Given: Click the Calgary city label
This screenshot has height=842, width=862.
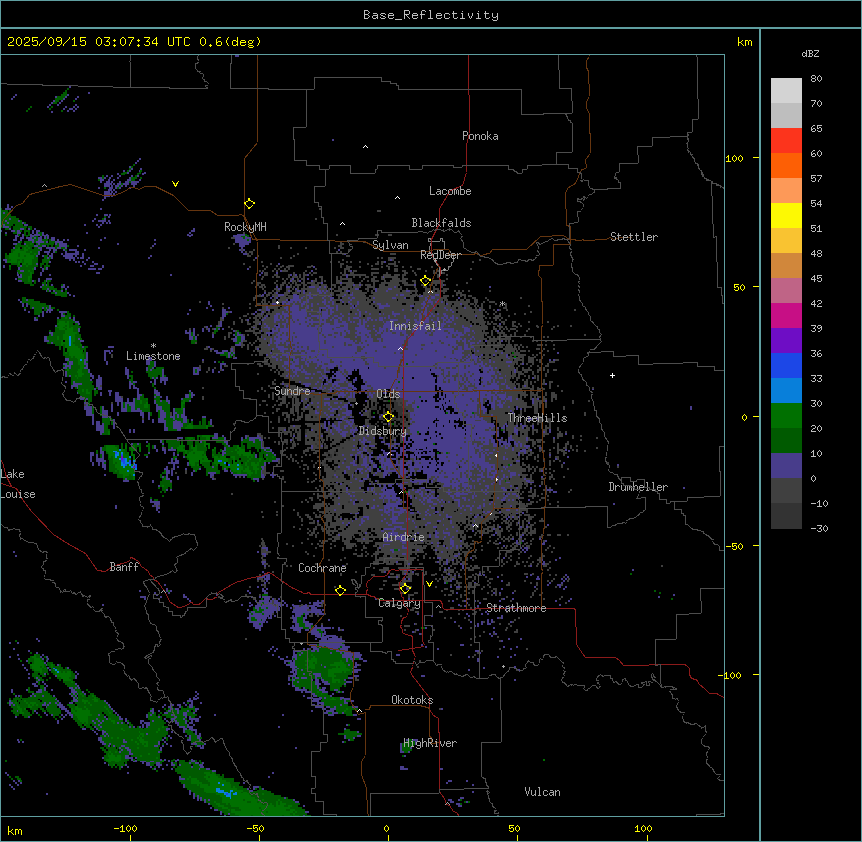Looking at the screenshot, I should (x=399, y=603).
